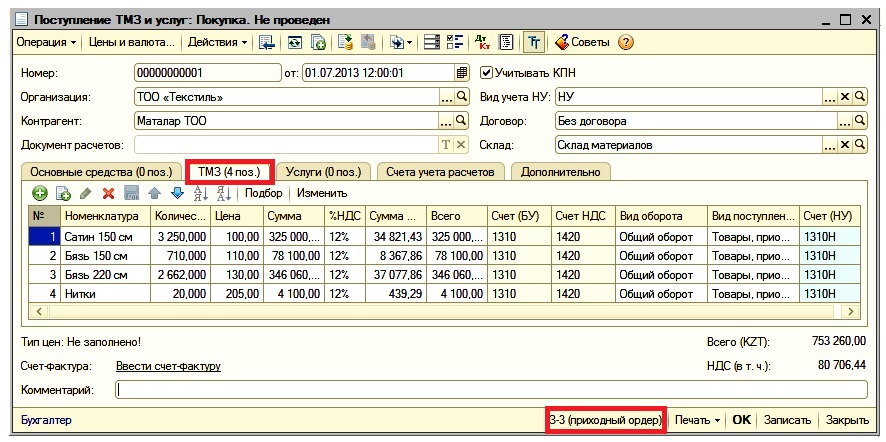Open the Счета учета расчетов tab
This screenshot has width=886, height=442.
tap(440, 171)
